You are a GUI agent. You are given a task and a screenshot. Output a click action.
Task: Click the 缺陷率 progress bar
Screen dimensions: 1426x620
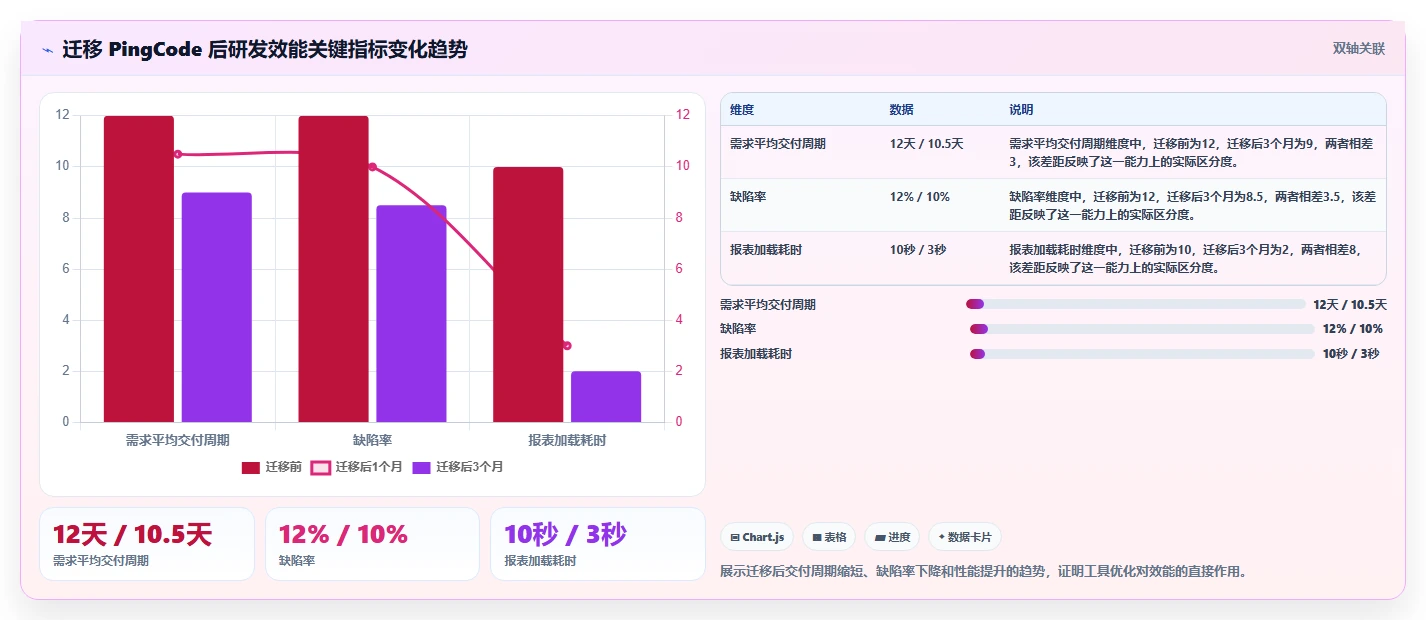pyautogui.click(x=1142, y=329)
